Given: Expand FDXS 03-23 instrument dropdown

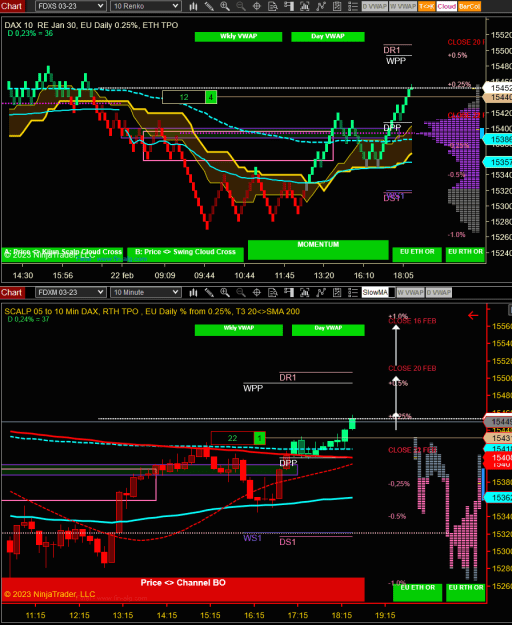Looking at the screenshot, I should (x=71, y=6).
